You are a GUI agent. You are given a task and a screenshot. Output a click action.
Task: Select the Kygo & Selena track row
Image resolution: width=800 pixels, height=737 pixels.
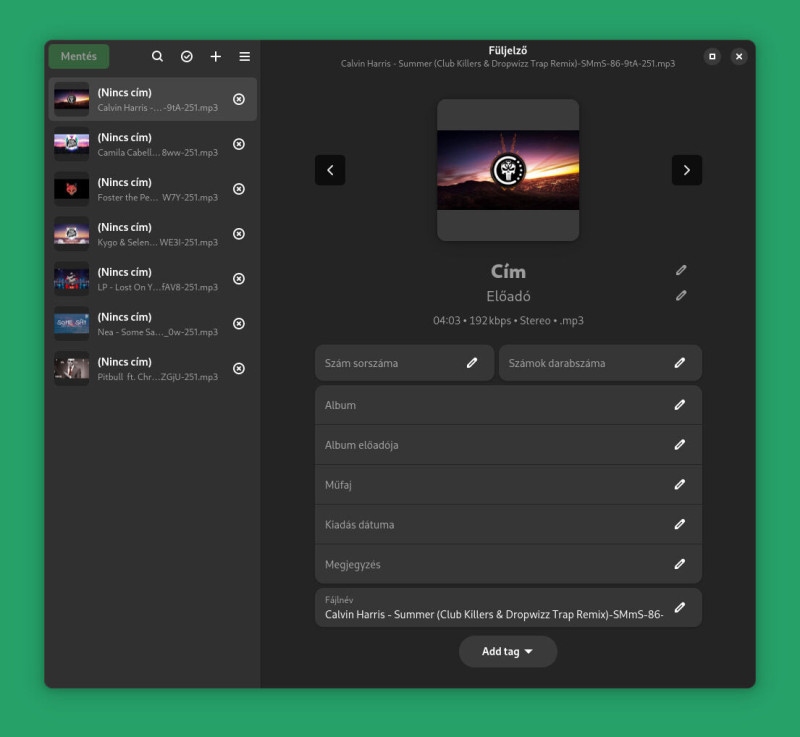(153, 234)
